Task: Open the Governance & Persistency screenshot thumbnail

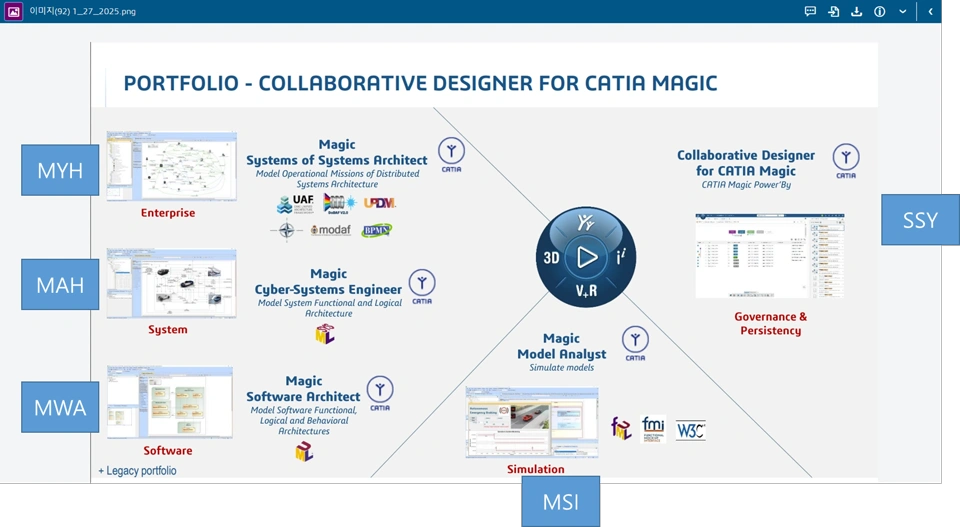Action: [770, 256]
